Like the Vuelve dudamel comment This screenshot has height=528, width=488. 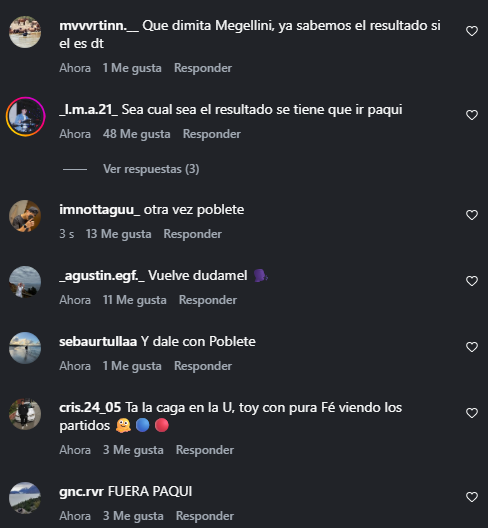[x=472, y=281]
